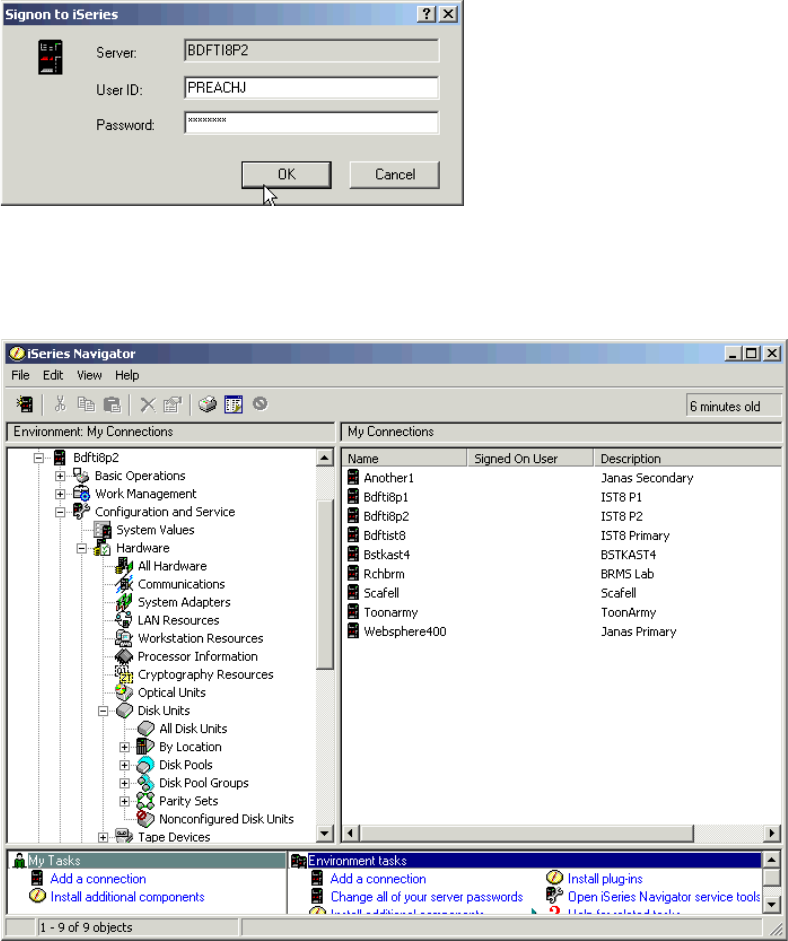Expand the Tape Devices node
Image resolution: width=788 pixels, height=941 pixels.
(103, 837)
